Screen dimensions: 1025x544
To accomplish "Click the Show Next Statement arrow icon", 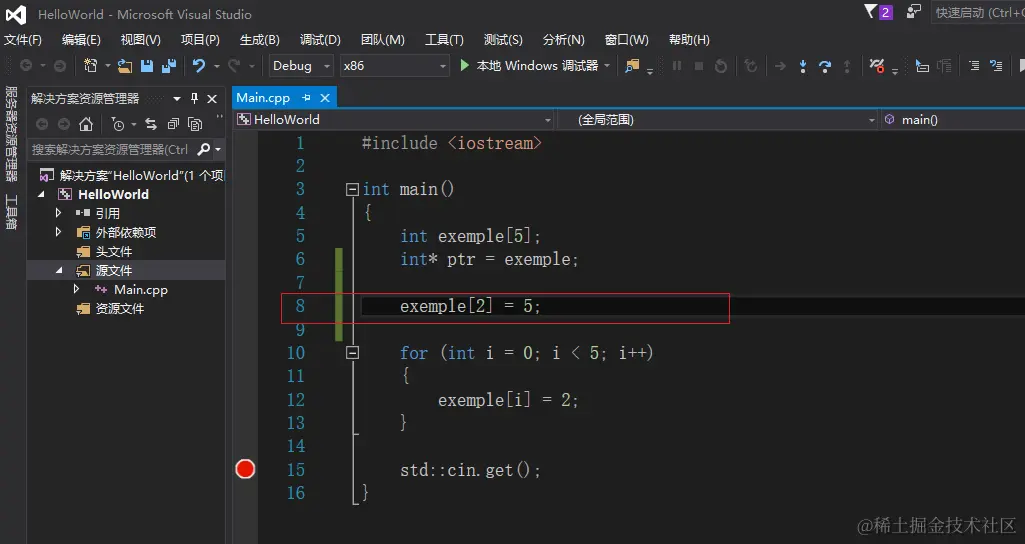I will coord(780,66).
